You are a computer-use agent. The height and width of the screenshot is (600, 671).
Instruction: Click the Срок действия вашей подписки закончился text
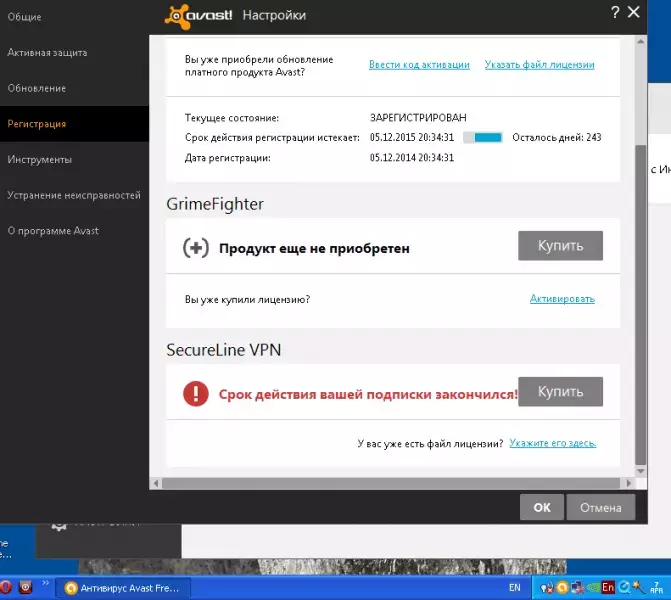tap(368, 394)
